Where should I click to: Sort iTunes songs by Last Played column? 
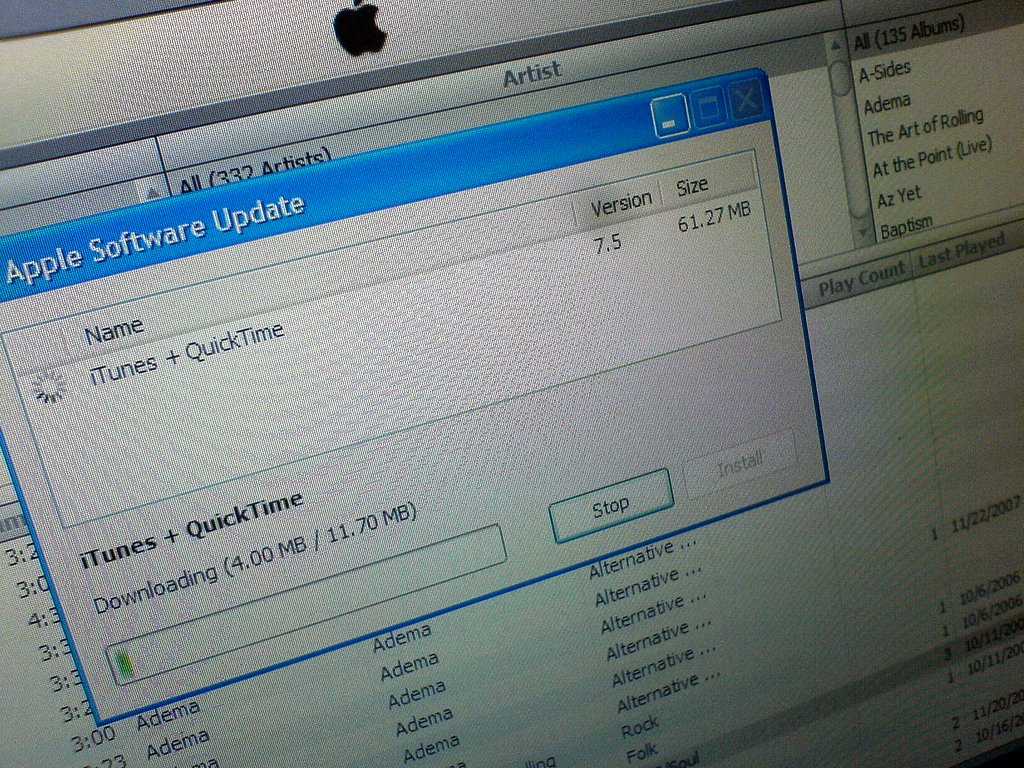click(x=961, y=250)
